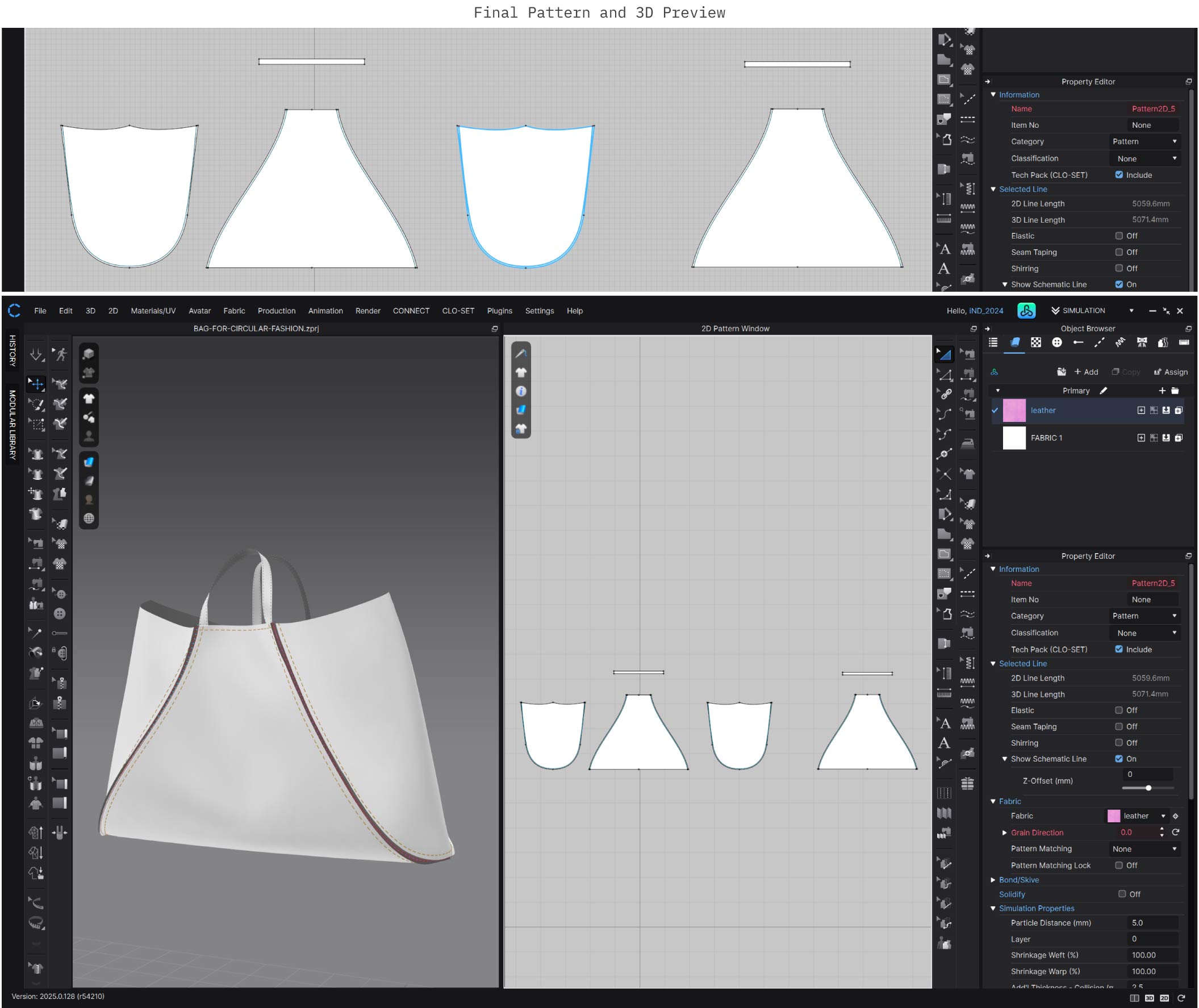This screenshot has height=1008, width=1199.
Task: Enable the Solidify checkbox
Action: click(x=1122, y=894)
